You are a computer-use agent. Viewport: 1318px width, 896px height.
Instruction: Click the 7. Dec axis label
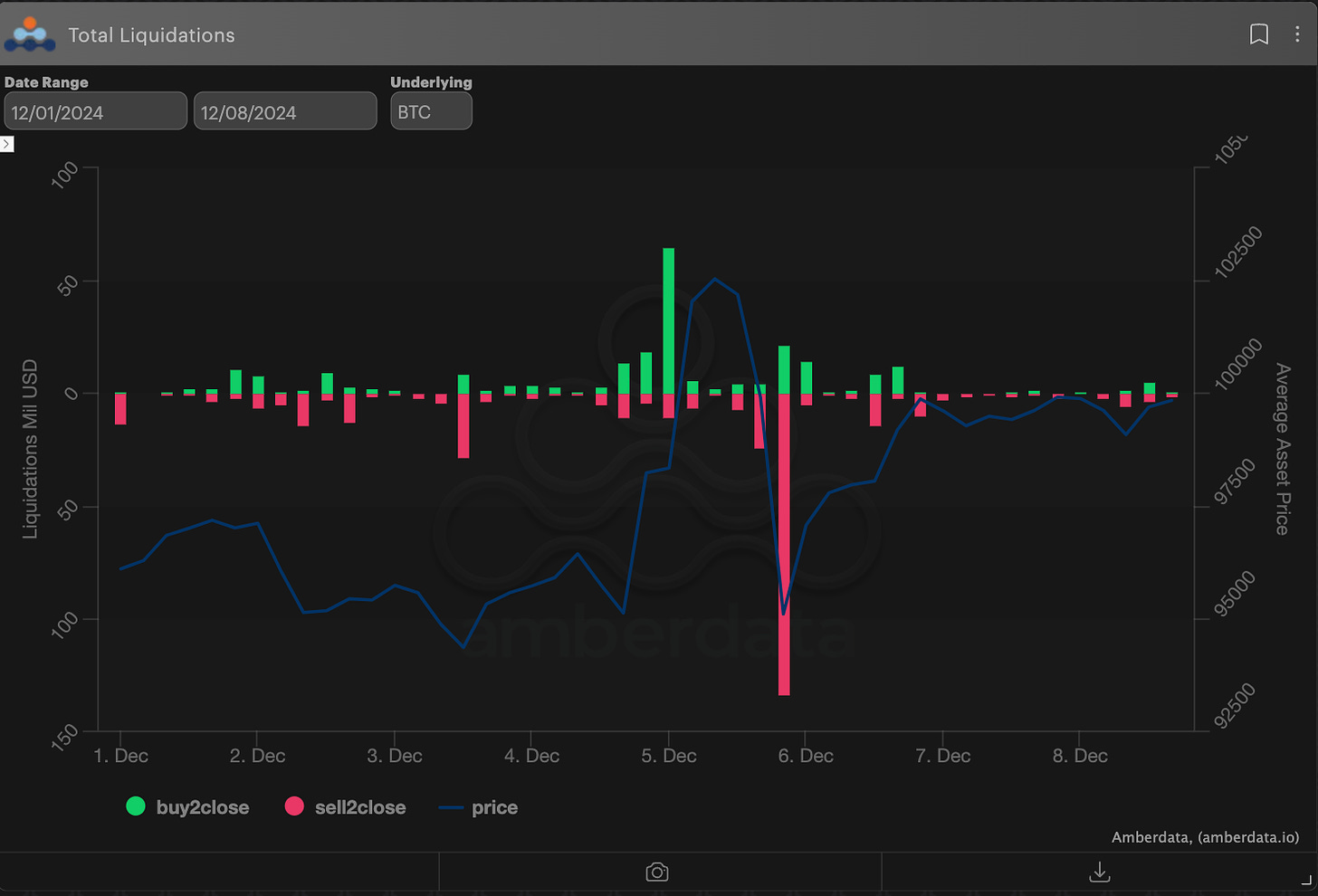(943, 756)
